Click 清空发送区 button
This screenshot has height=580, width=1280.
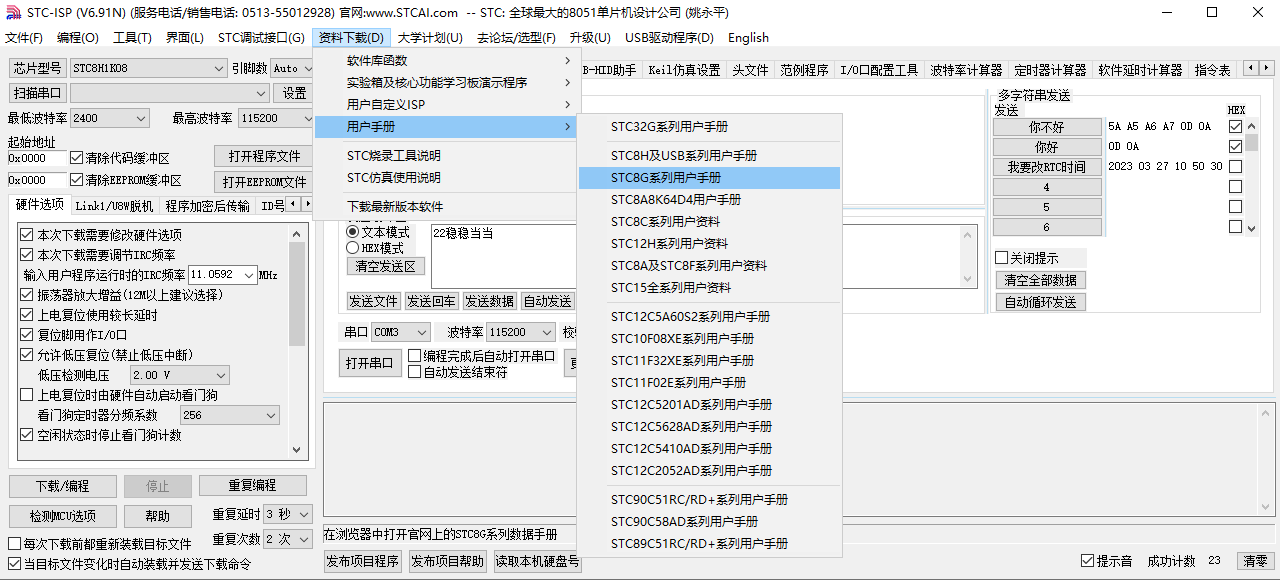point(386,267)
